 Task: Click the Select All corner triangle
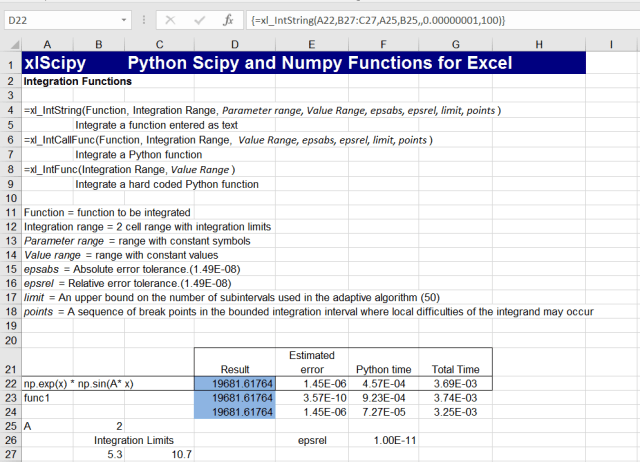point(10,44)
